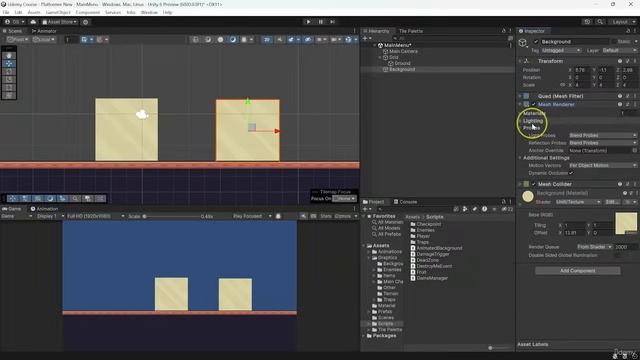This screenshot has width=640, height=360.
Task: Collapse the Transform component
Action: (520, 61)
